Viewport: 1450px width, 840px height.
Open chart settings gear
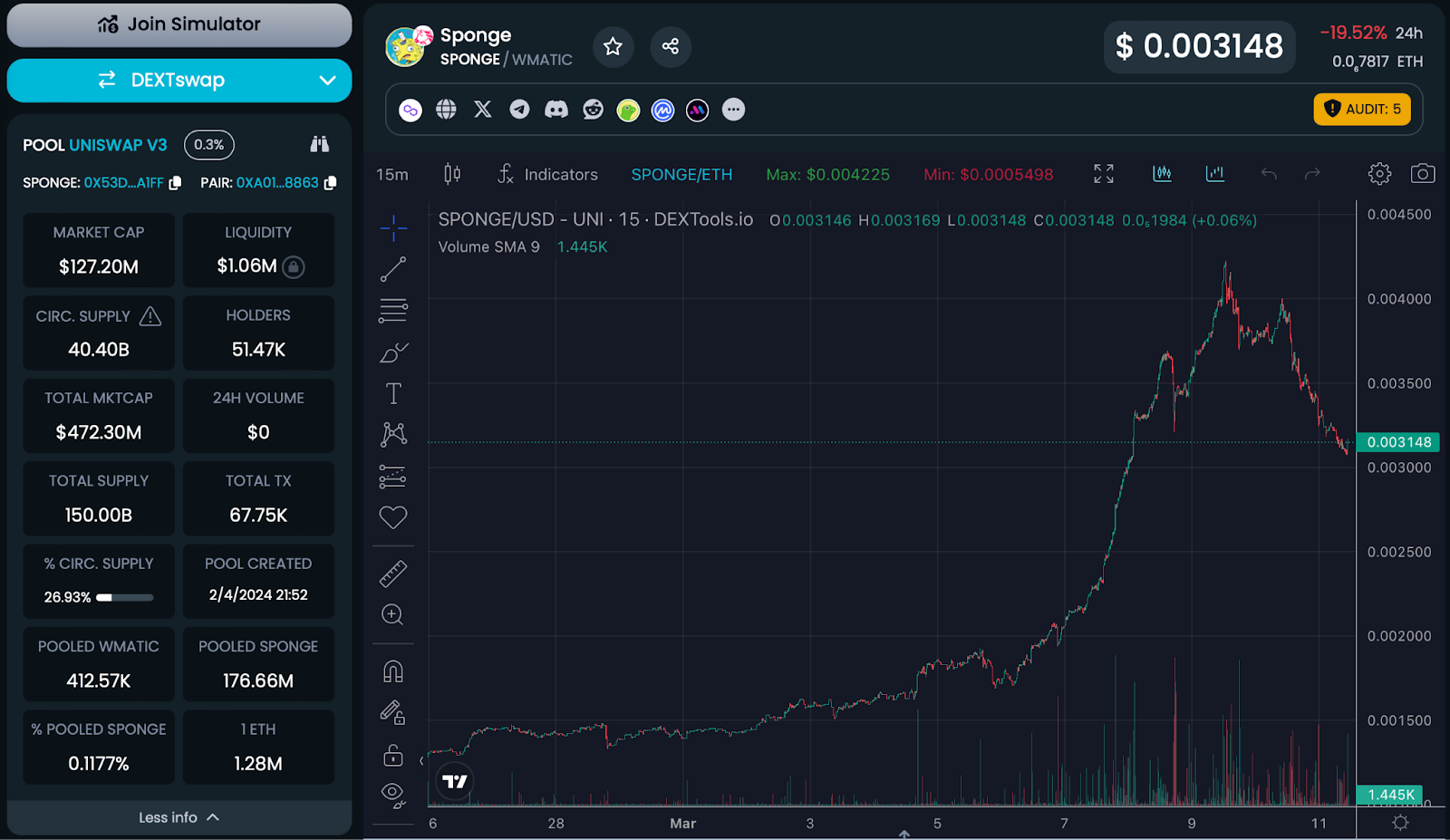(1379, 174)
